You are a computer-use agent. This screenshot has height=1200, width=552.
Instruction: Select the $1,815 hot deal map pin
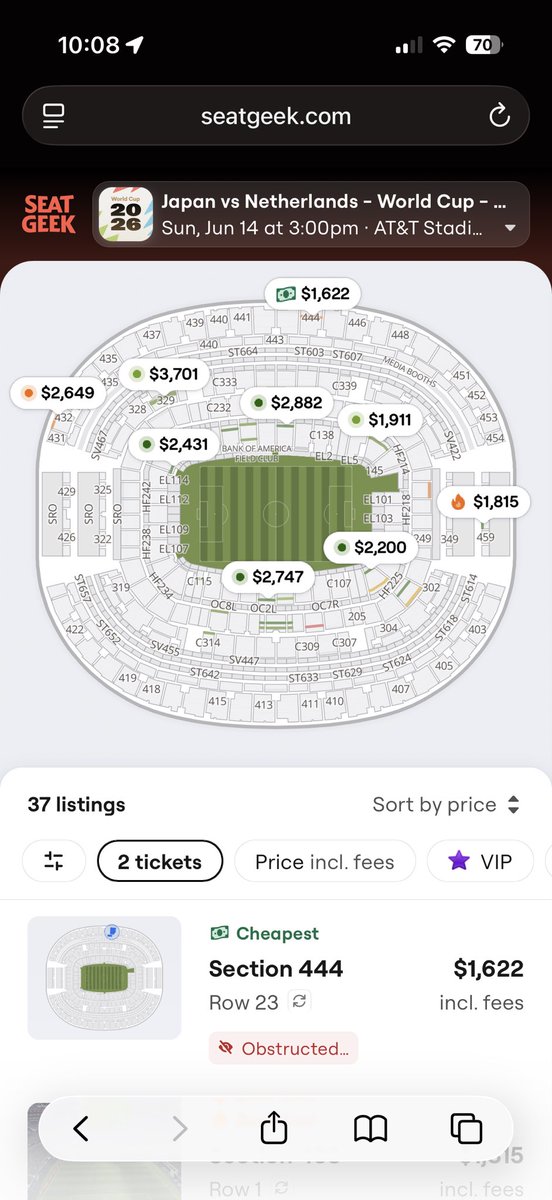[x=483, y=502]
